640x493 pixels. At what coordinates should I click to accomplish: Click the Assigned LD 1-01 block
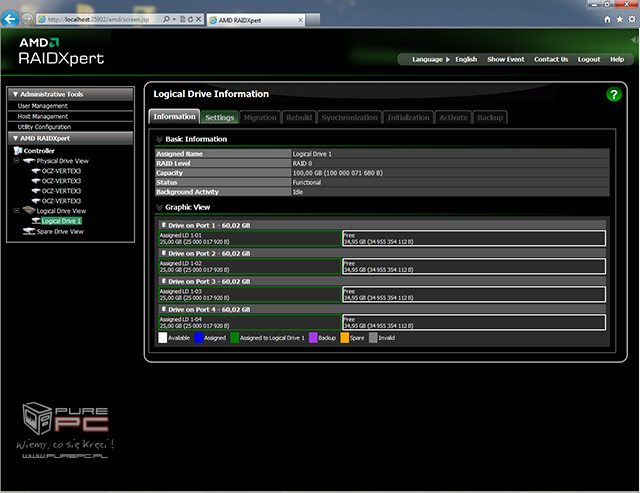(x=250, y=238)
